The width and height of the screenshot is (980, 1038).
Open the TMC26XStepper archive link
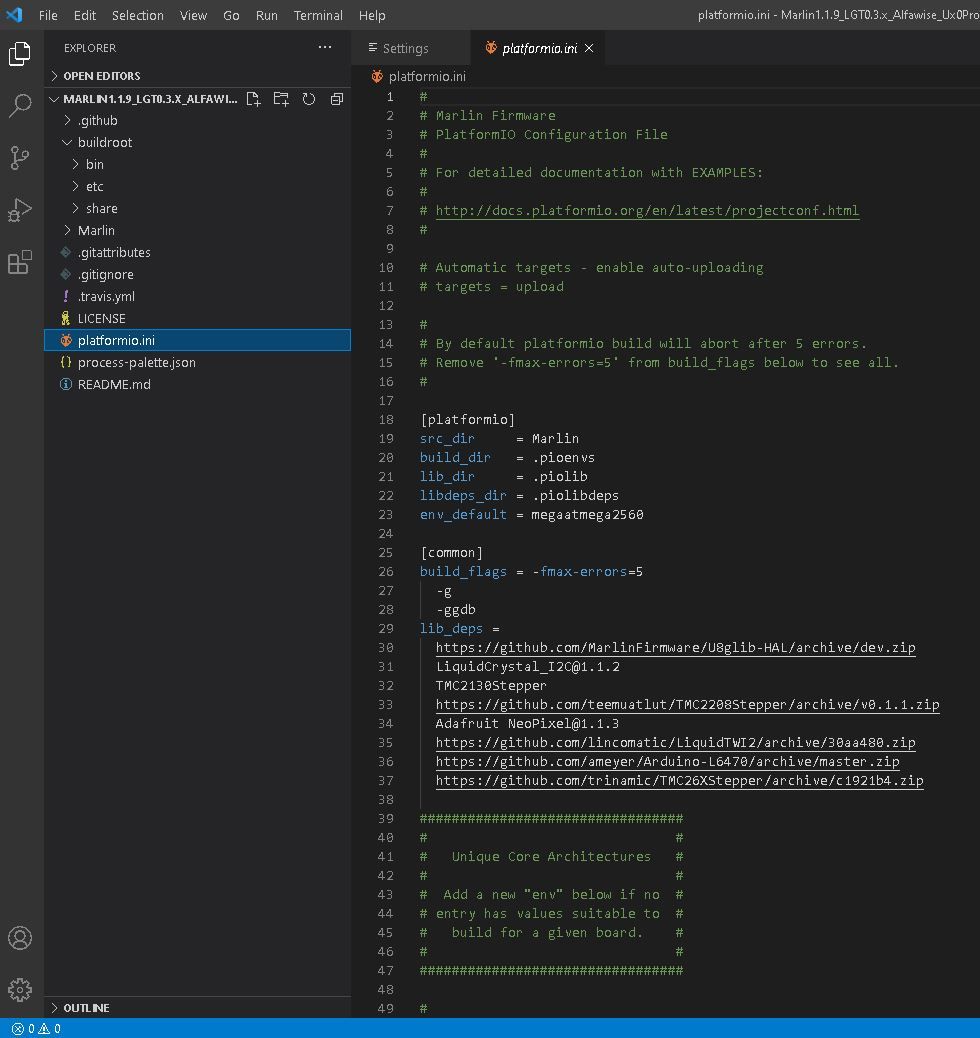tap(679, 780)
